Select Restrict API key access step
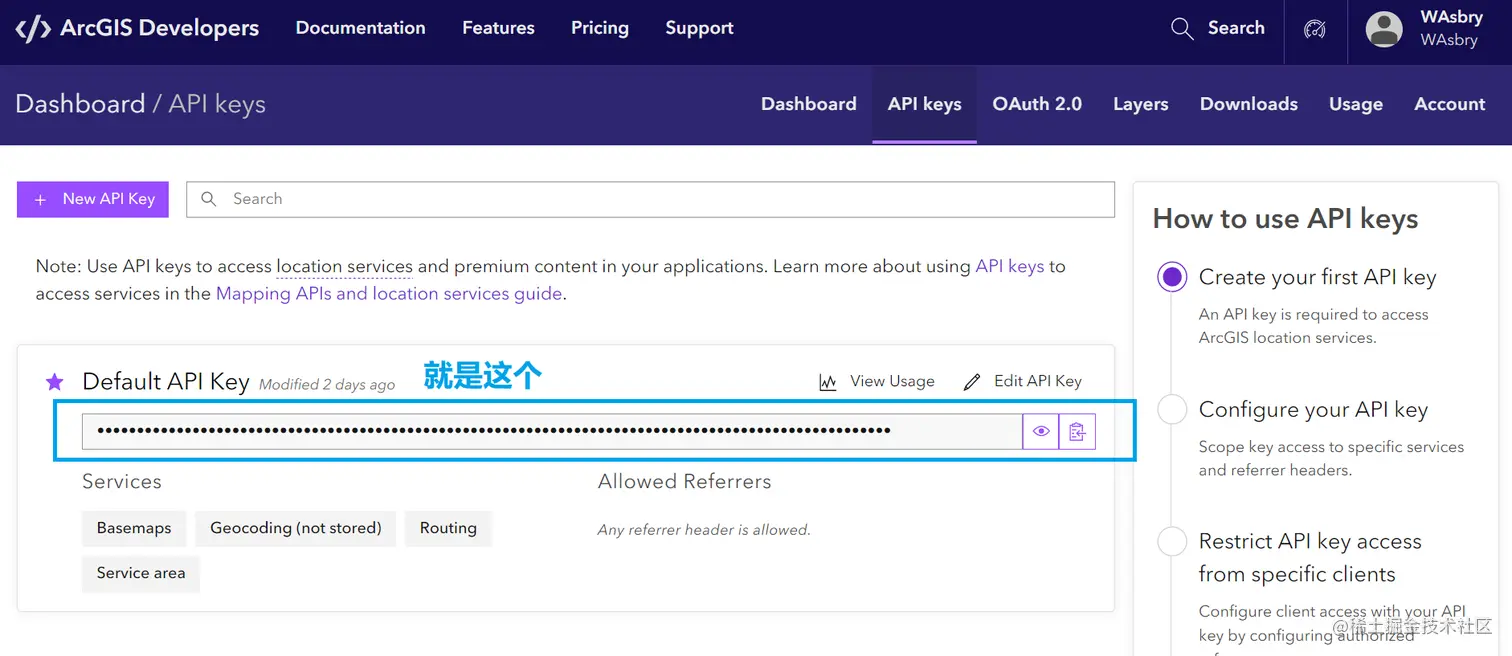1512x656 pixels. (x=1172, y=541)
